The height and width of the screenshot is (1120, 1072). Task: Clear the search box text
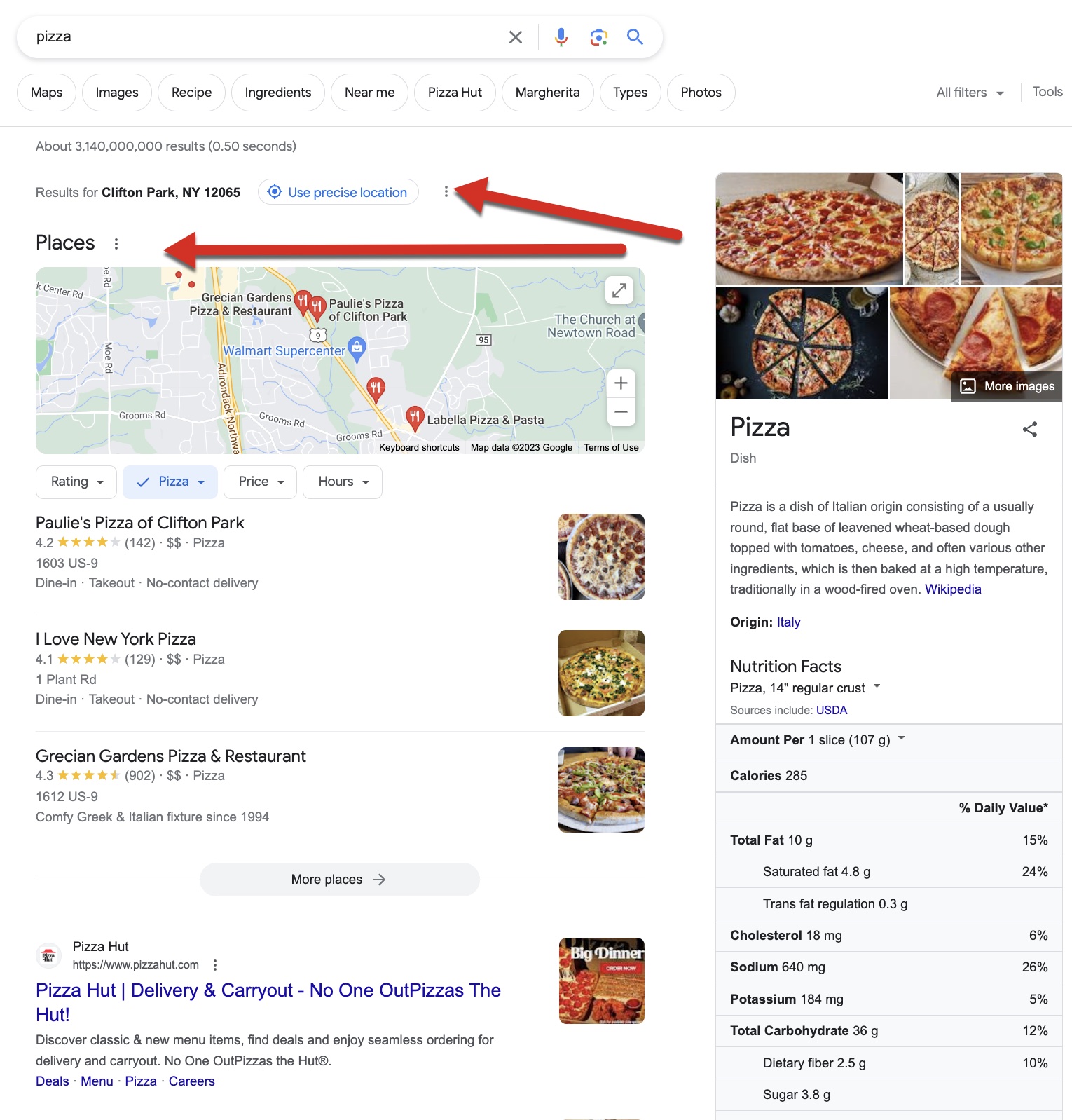pos(515,37)
